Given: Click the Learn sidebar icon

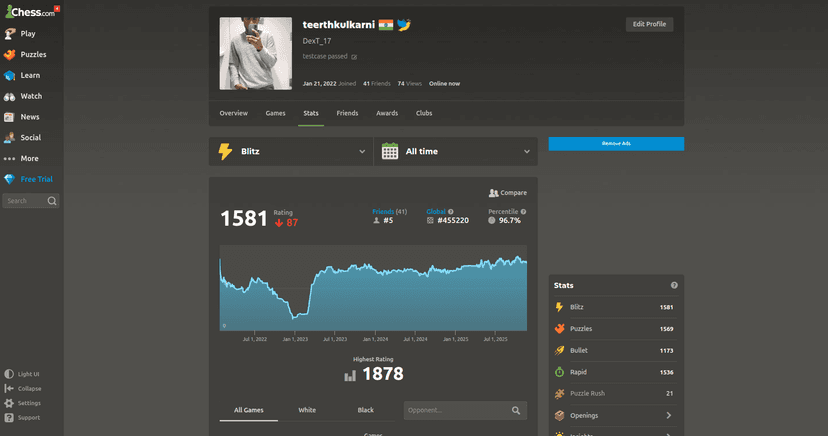Looking at the screenshot, I should 10,75.
